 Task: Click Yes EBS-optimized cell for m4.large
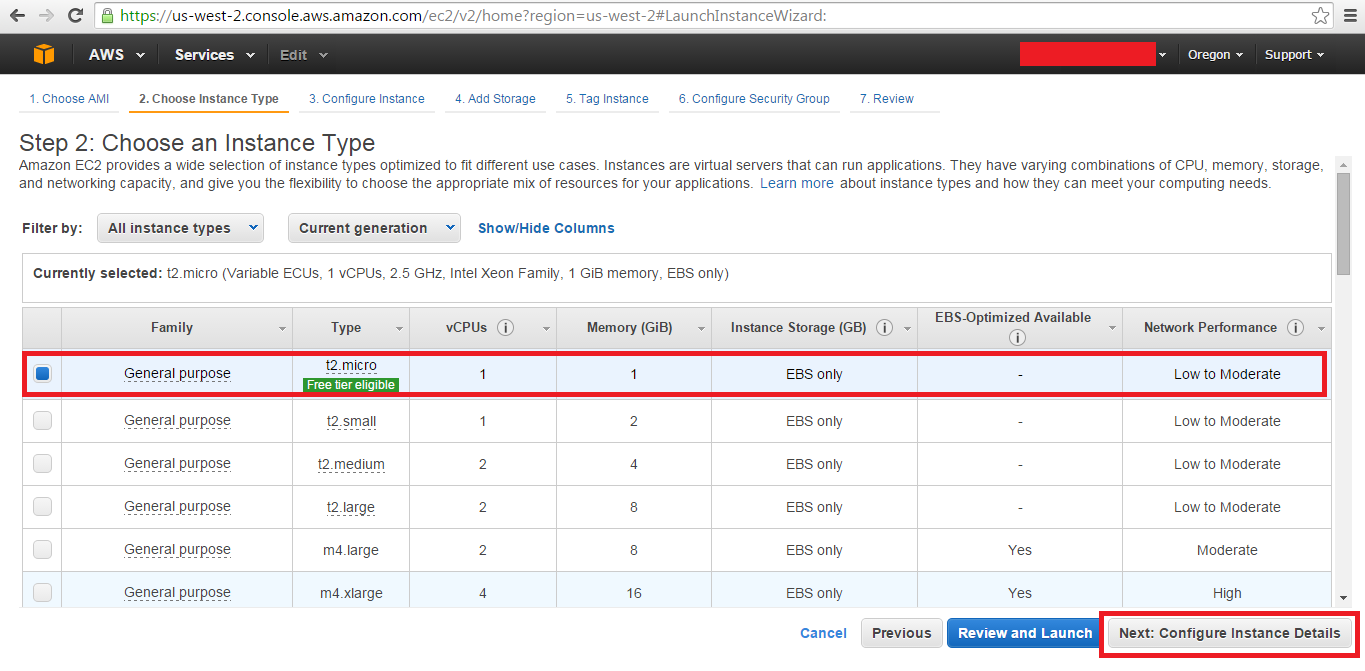[x=1020, y=550]
